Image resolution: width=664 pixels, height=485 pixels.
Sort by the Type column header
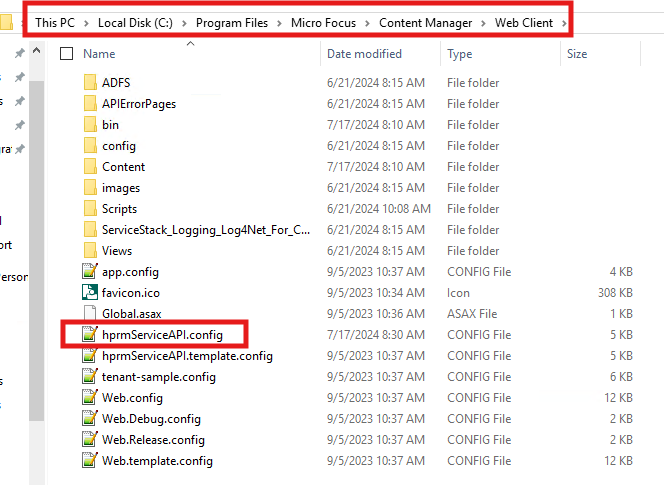459,54
